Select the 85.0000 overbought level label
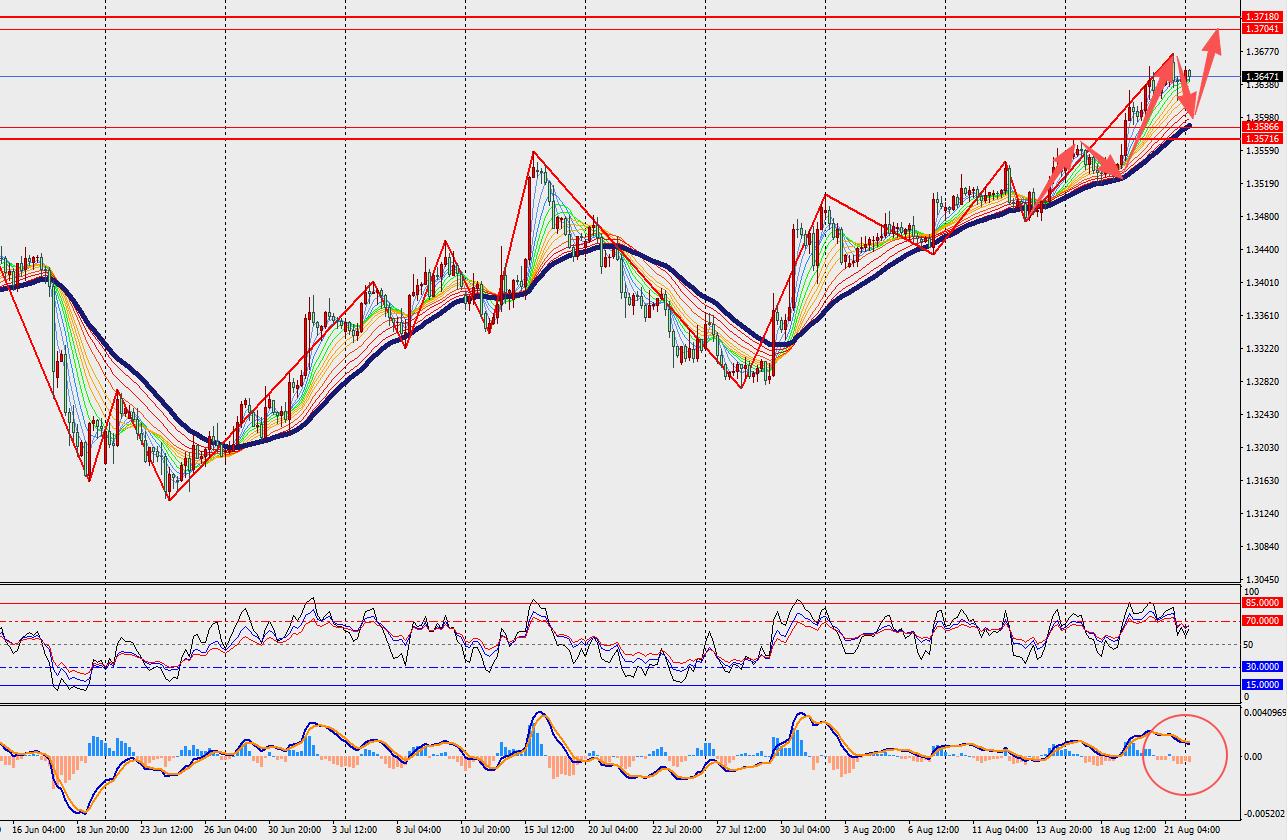1288x840 pixels. [x=1261, y=603]
